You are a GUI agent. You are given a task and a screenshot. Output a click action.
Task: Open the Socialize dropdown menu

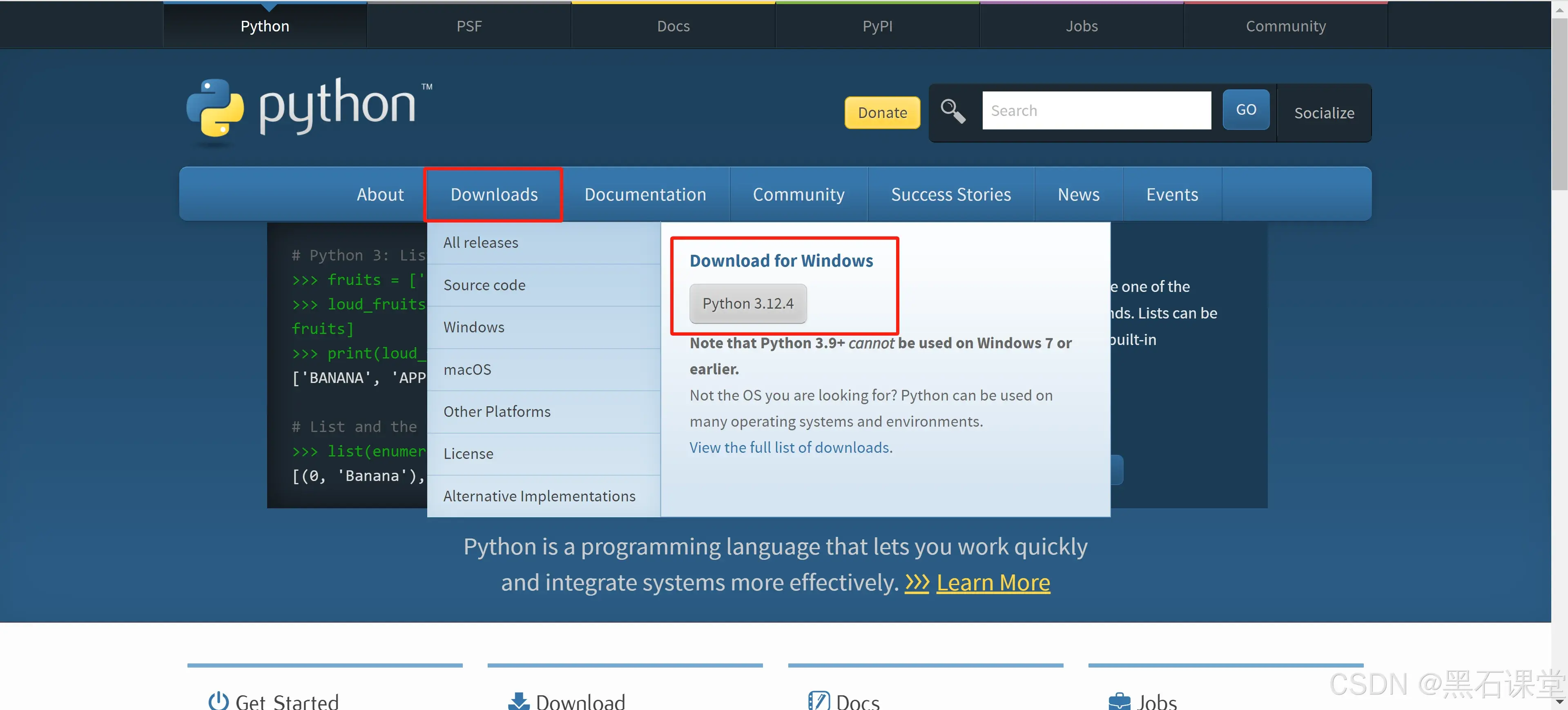(x=1323, y=113)
